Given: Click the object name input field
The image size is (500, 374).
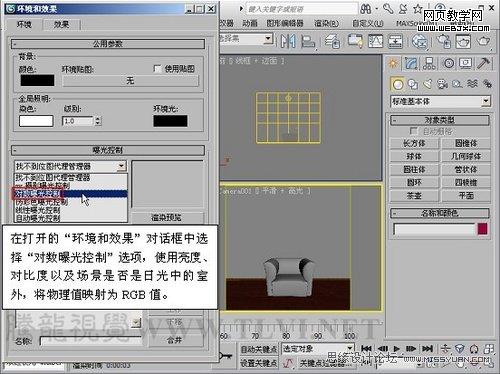Looking at the screenshot, I should click(434, 229).
